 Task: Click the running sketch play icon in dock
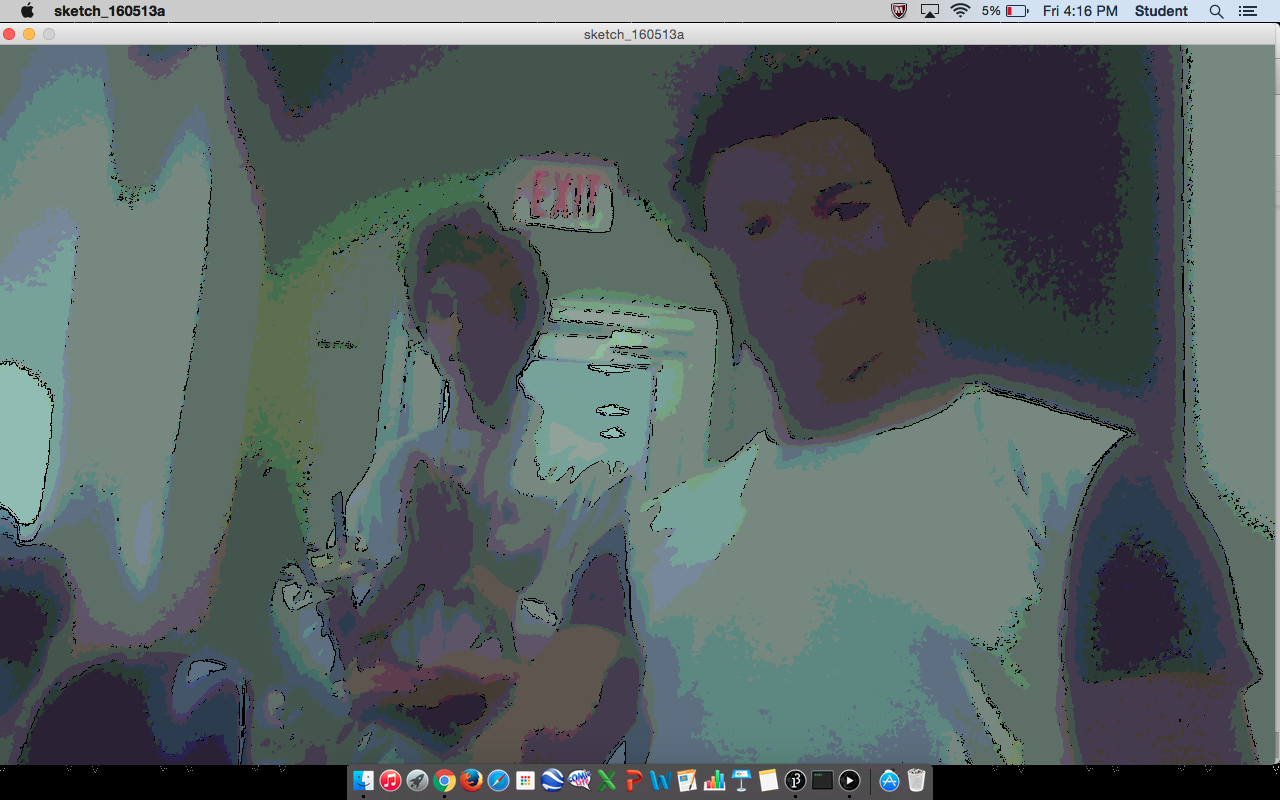pyautogui.click(x=849, y=781)
